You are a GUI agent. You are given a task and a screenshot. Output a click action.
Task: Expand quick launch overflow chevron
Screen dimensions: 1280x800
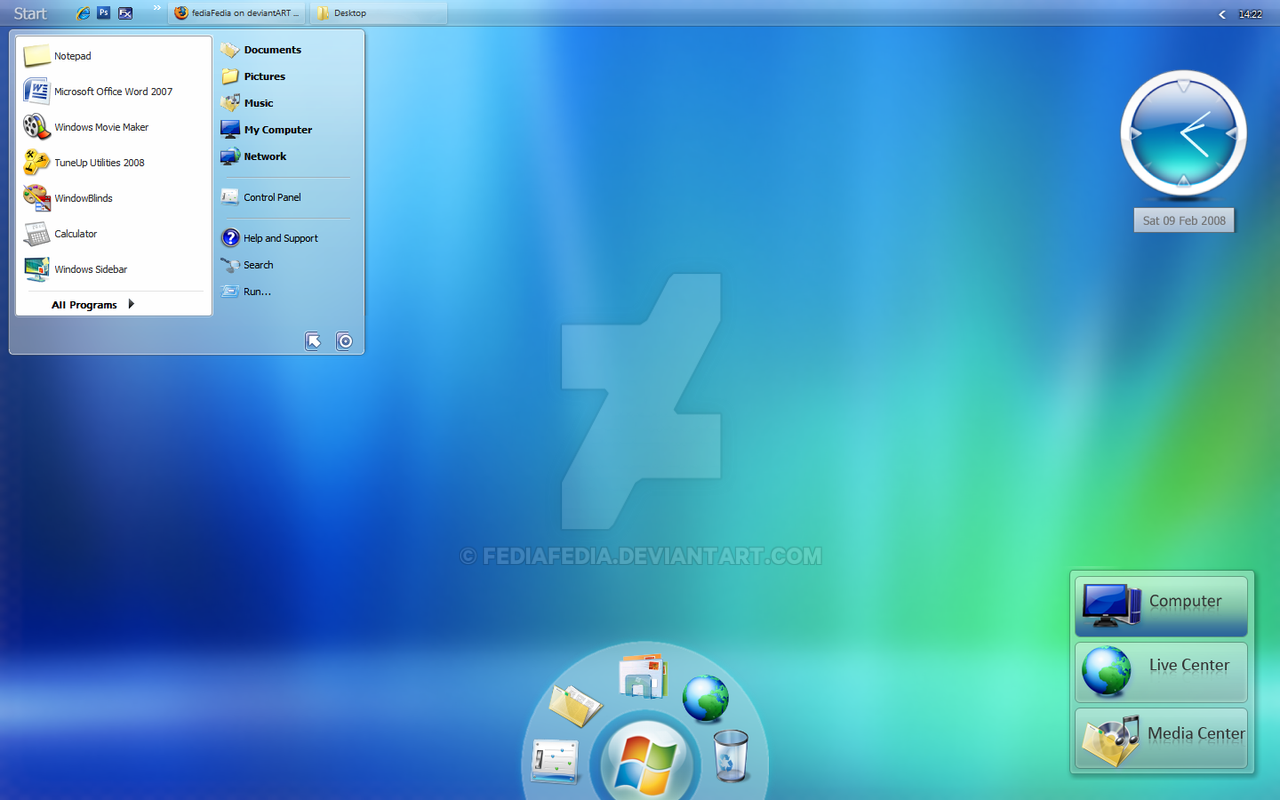157,8
